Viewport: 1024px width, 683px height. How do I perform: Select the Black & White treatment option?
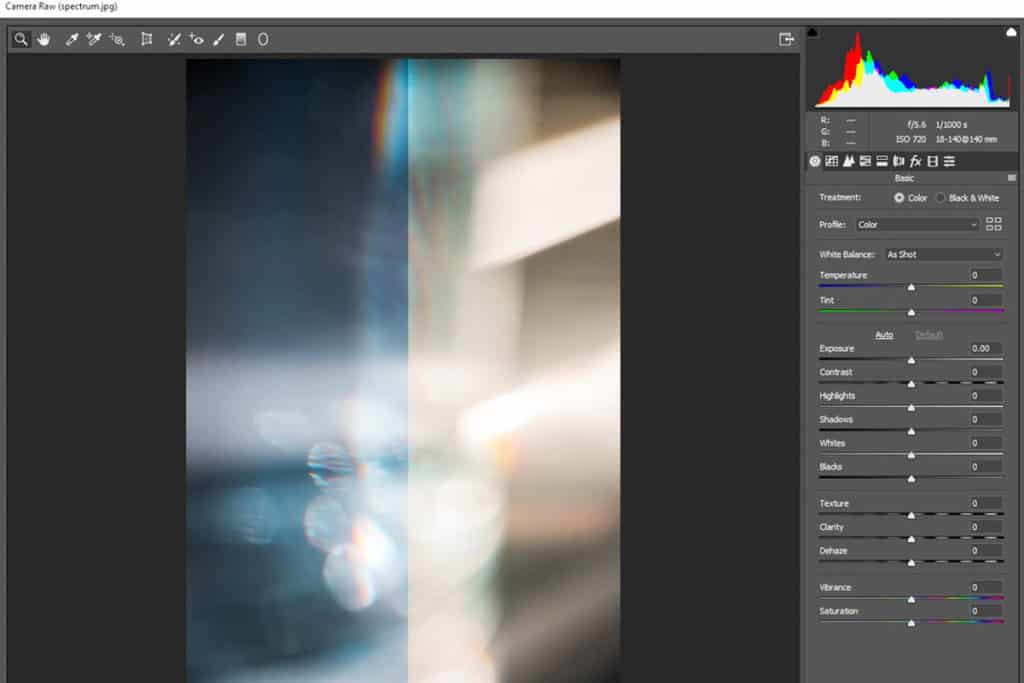940,198
